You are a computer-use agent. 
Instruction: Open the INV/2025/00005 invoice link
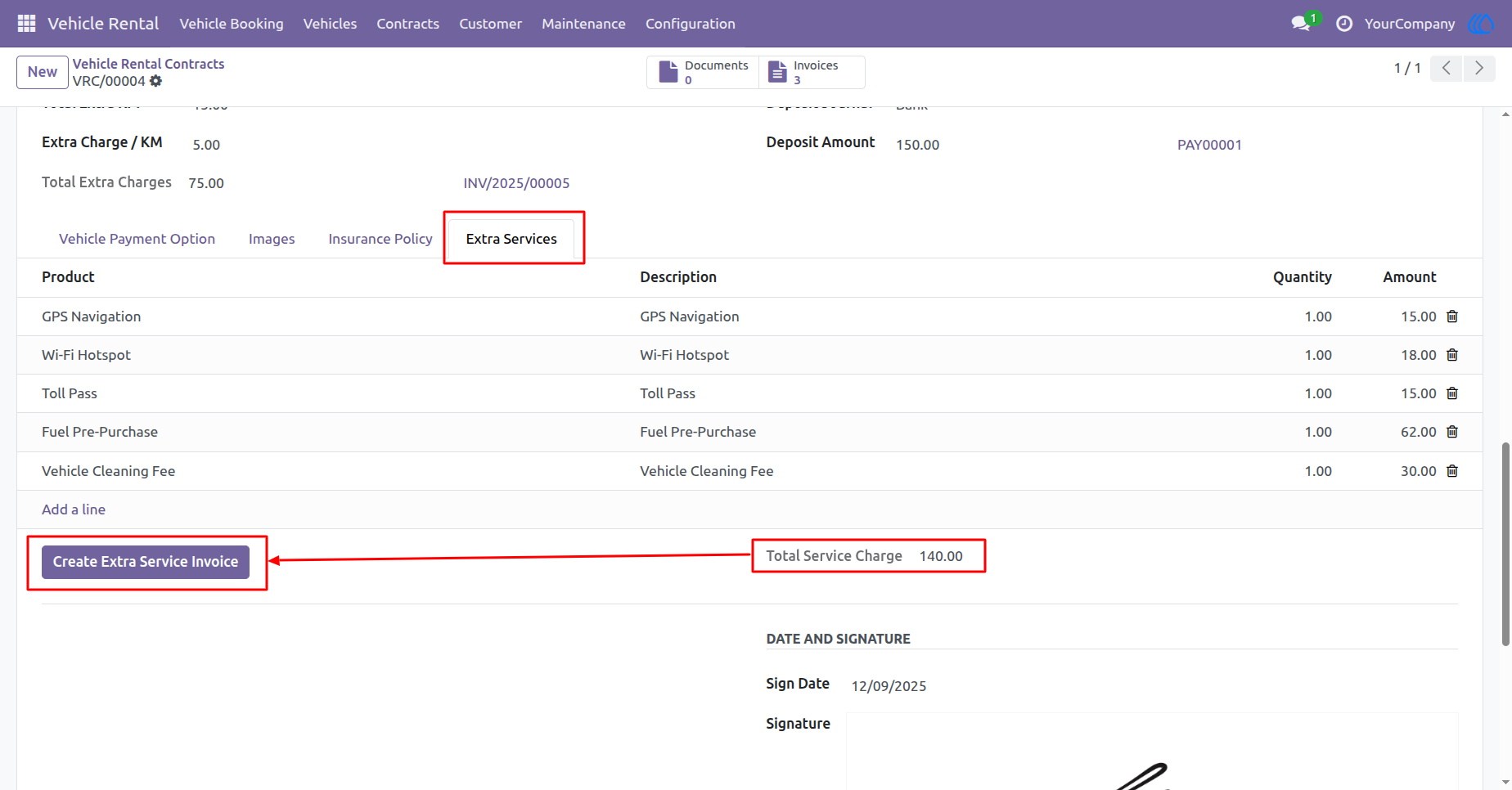[x=516, y=183]
